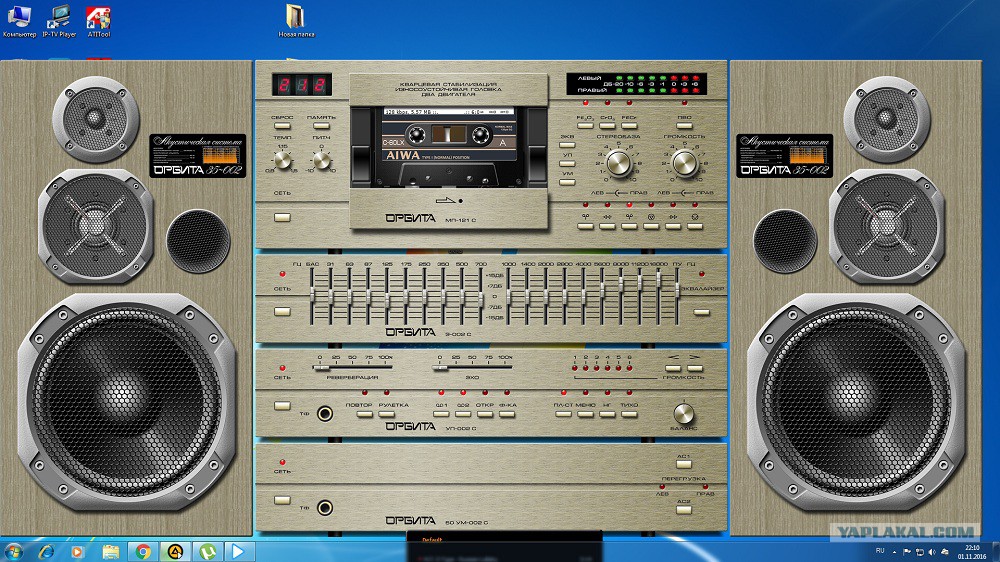Open Windows Explorer from the taskbar

coord(110,551)
